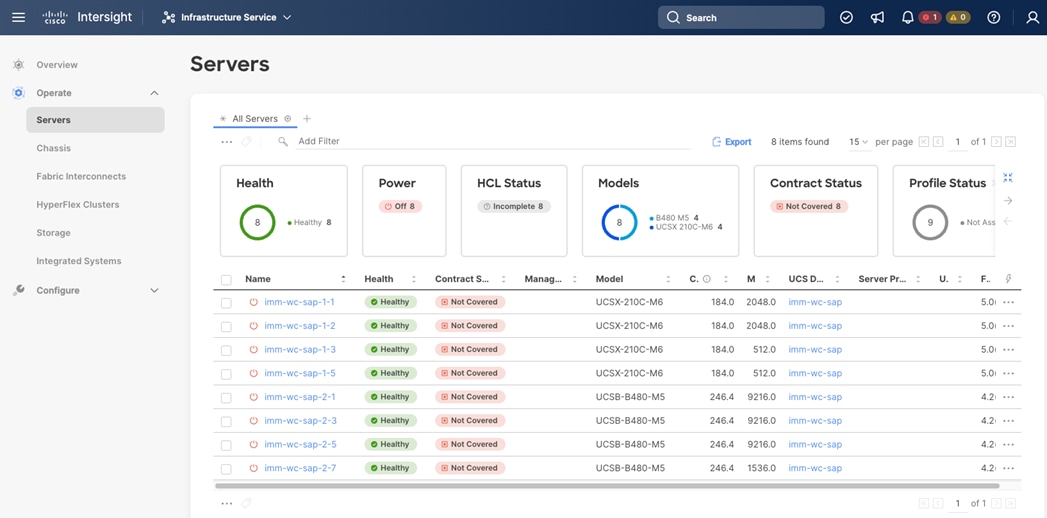
Task: Select the imm-wc-sap-1-5 row checkbox
Action: pyautogui.click(x=226, y=374)
